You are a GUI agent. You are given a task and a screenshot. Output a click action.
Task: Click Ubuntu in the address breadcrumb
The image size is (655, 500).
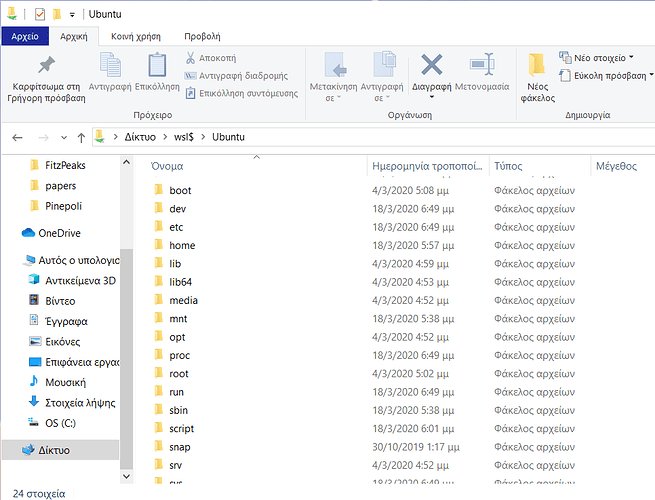pyautogui.click(x=228, y=137)
